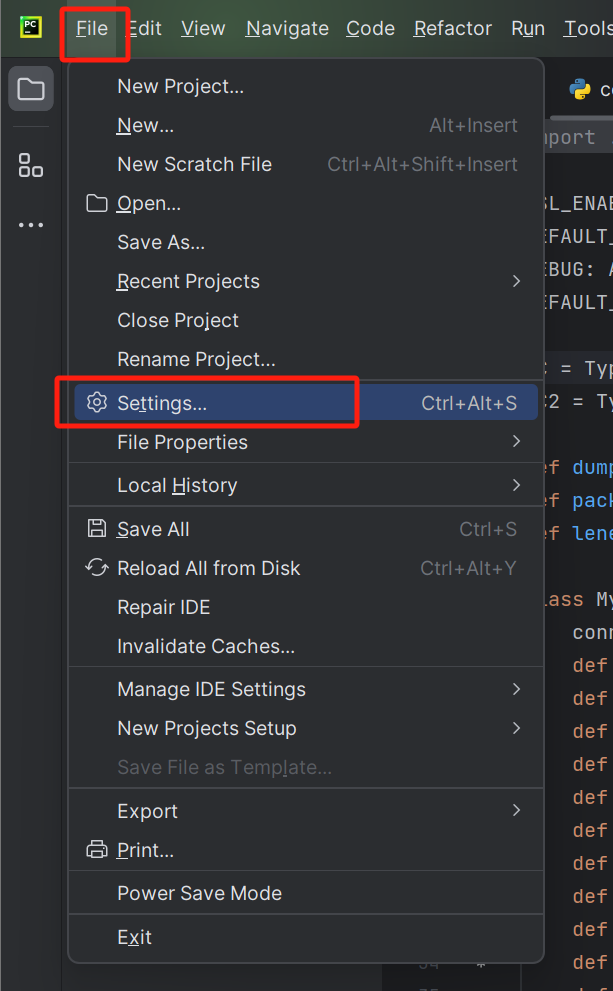Image resolution: width=613 pixels, height=991 pixels.
Task: Click the Print printer icon
Action: click(x=97, y=850)
